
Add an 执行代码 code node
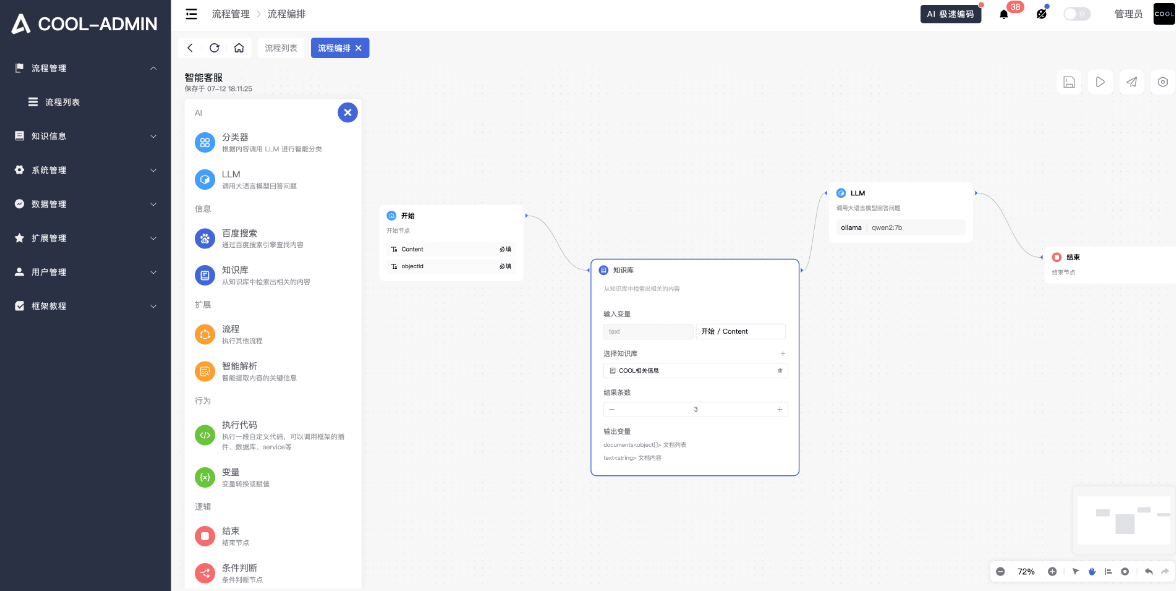click(x=273, y=435)
